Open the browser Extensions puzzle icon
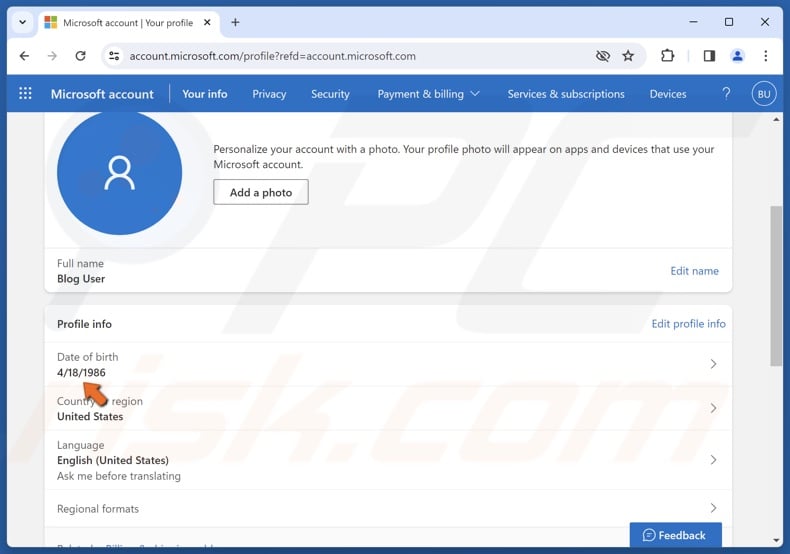The height and width of the screenshot is (554, 790). (667, 56)
